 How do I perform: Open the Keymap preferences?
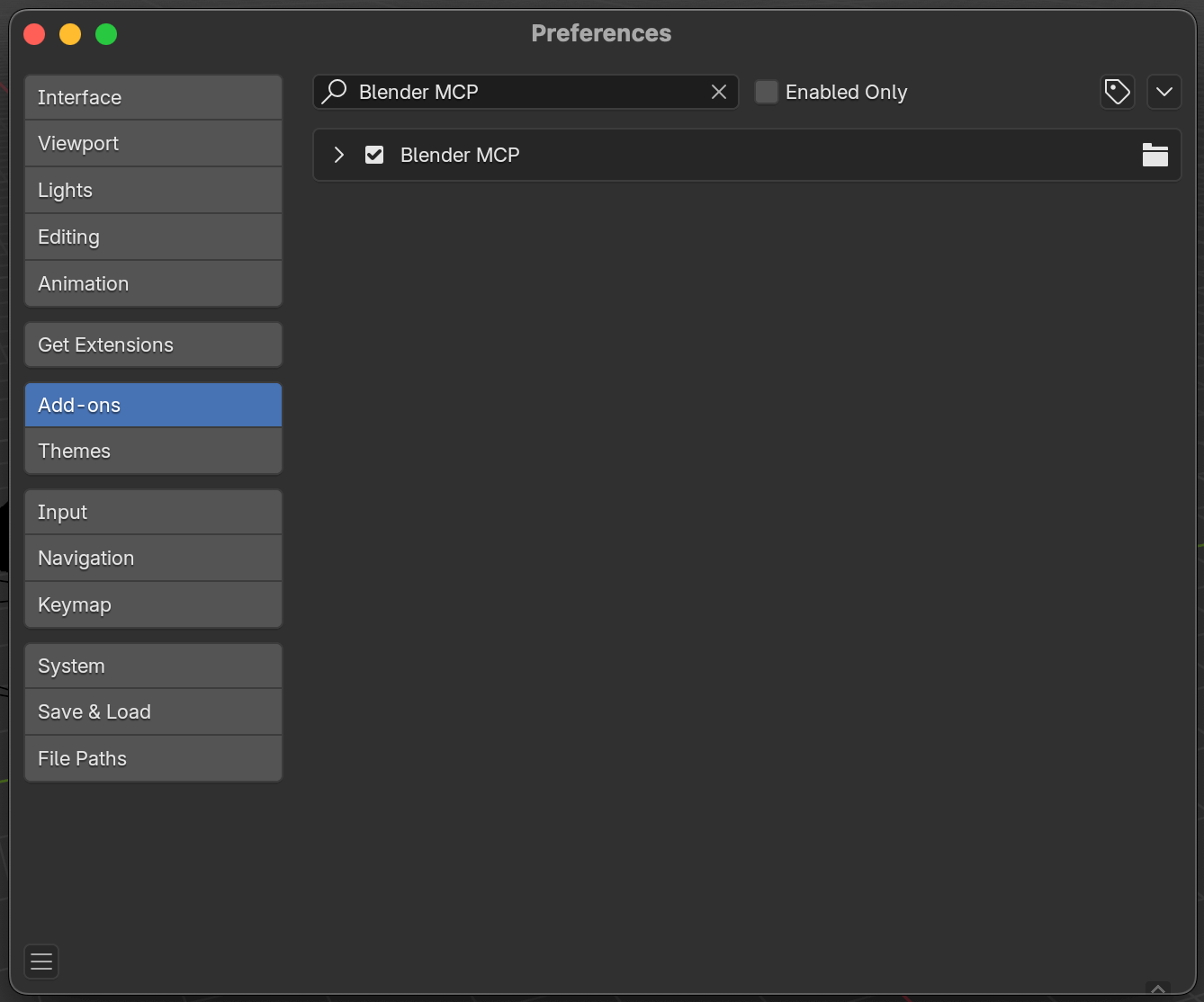(153, 605)
